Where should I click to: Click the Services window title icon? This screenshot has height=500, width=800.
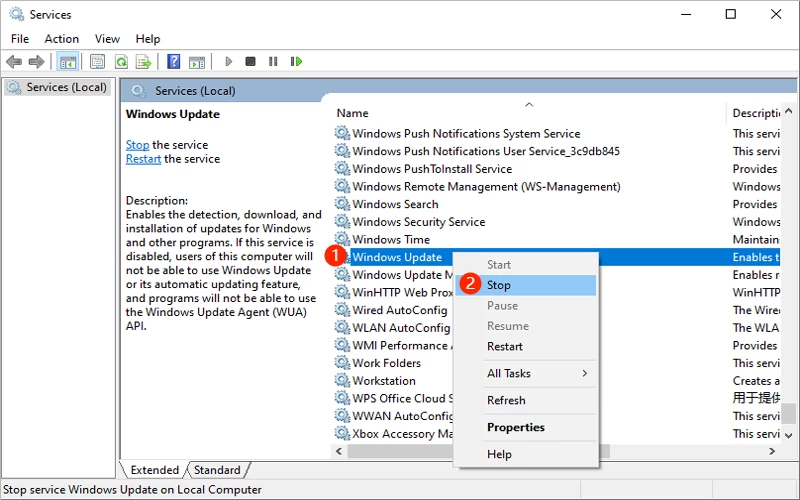click(x=17, y=14)
